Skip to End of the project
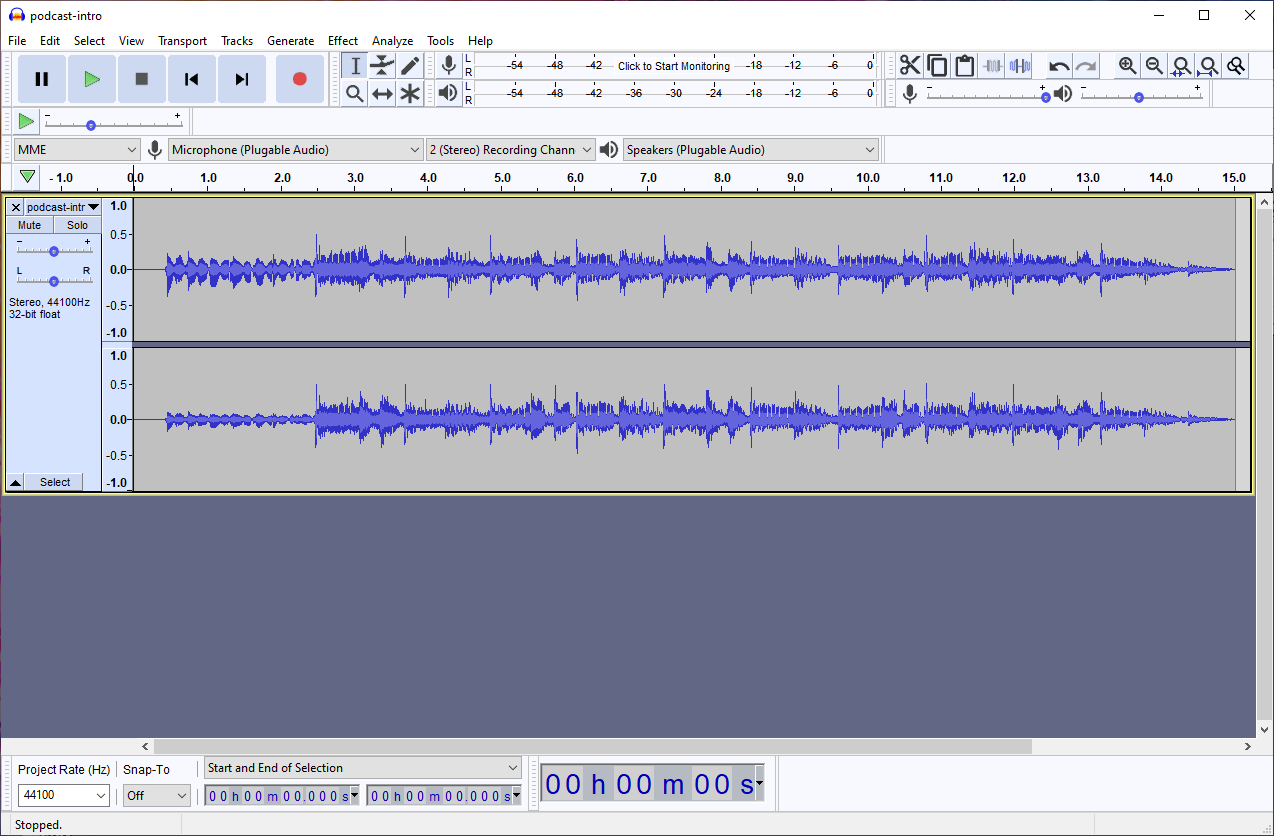This screenshot has height=836, width=1274. 242,79
